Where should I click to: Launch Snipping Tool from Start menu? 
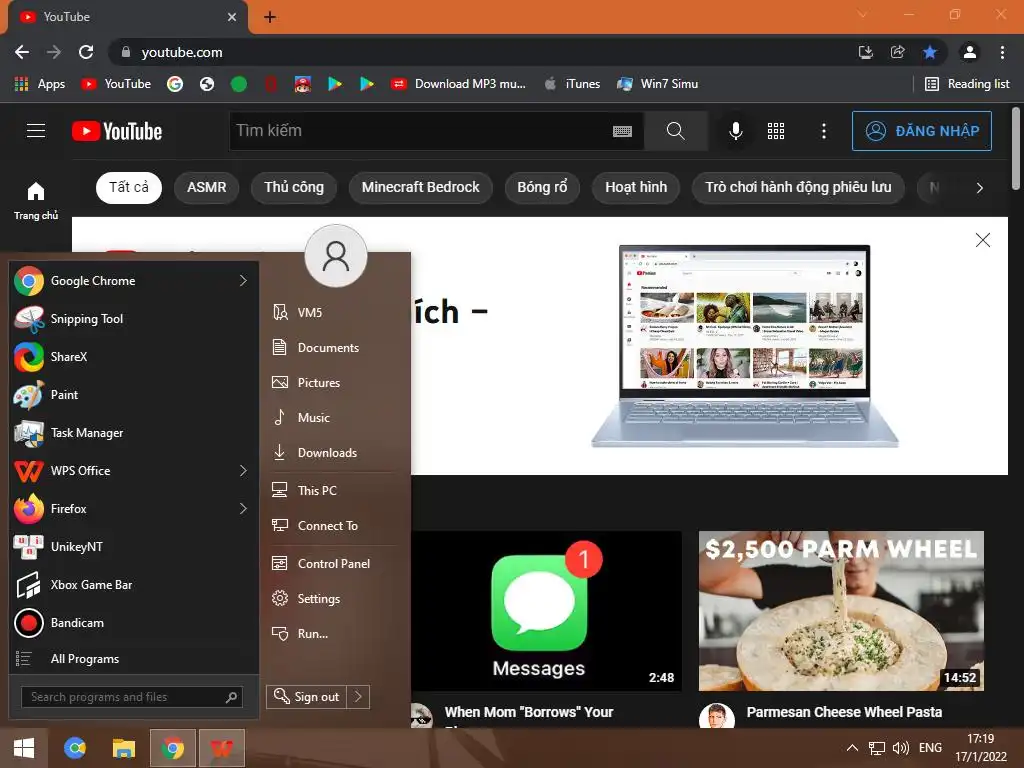point(134,319)
